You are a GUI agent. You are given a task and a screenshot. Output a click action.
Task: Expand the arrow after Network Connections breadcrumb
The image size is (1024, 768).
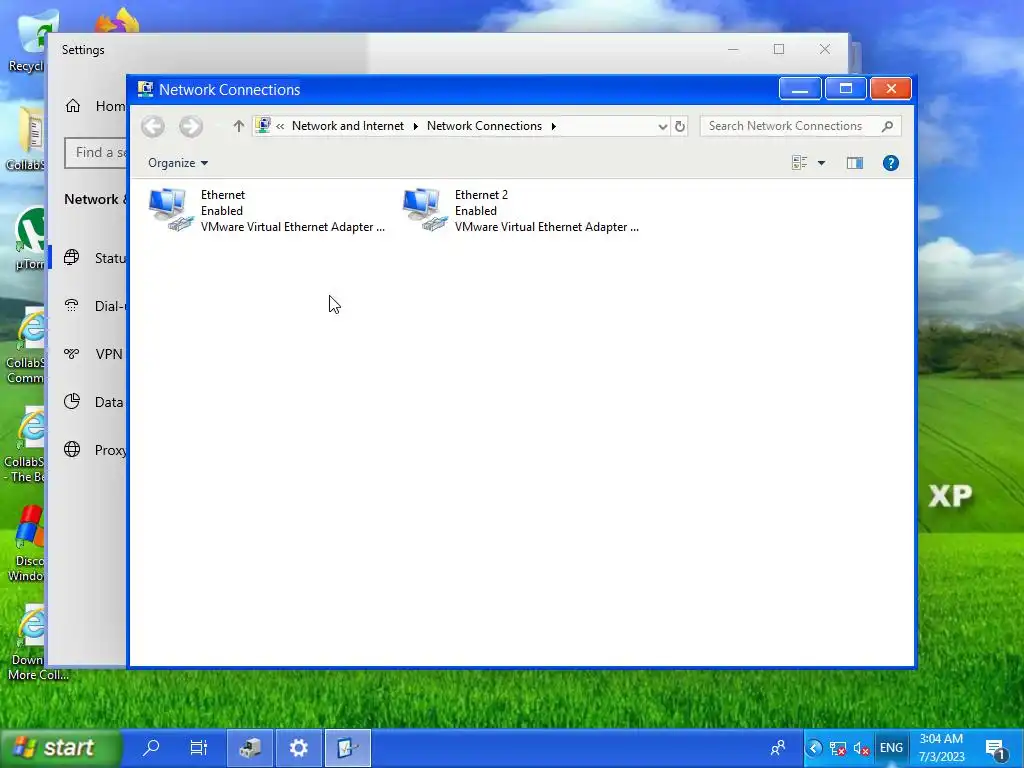pyautogui.click(x=554, y=126)
